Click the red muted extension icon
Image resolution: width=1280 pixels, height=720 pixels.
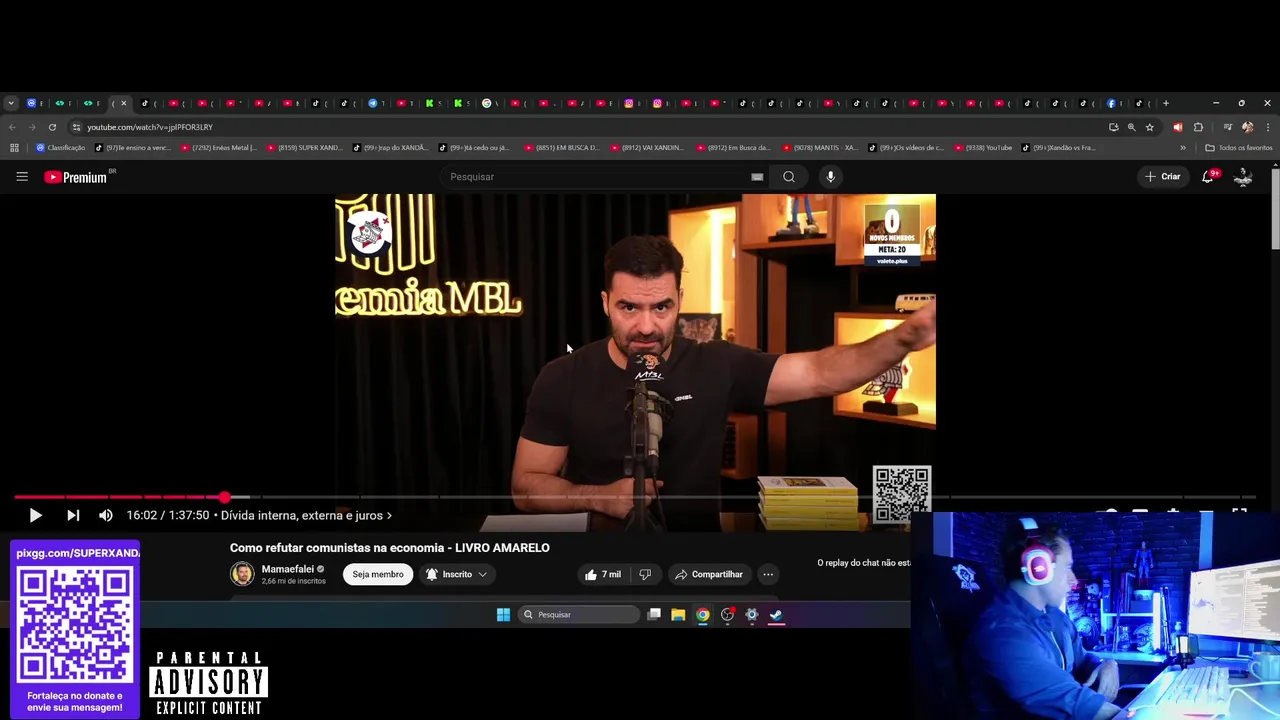click(x=1177, y=127)
